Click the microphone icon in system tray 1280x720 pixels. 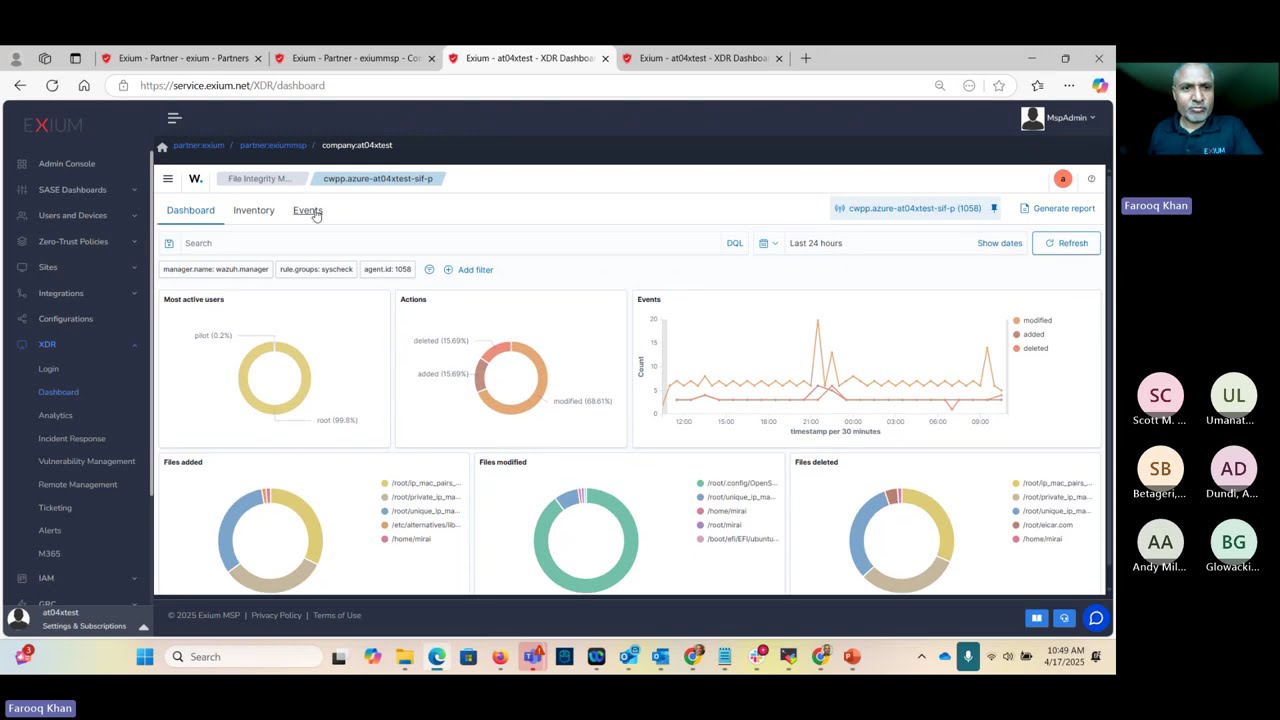967,657
